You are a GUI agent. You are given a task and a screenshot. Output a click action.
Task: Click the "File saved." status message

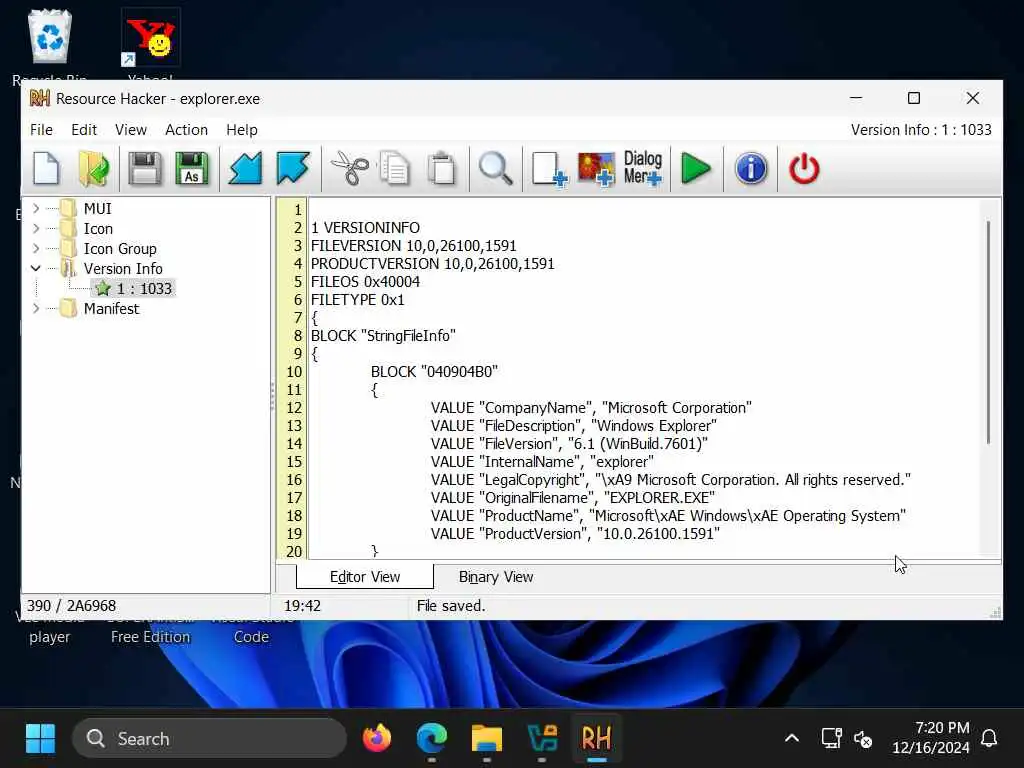tap(451, 606)
